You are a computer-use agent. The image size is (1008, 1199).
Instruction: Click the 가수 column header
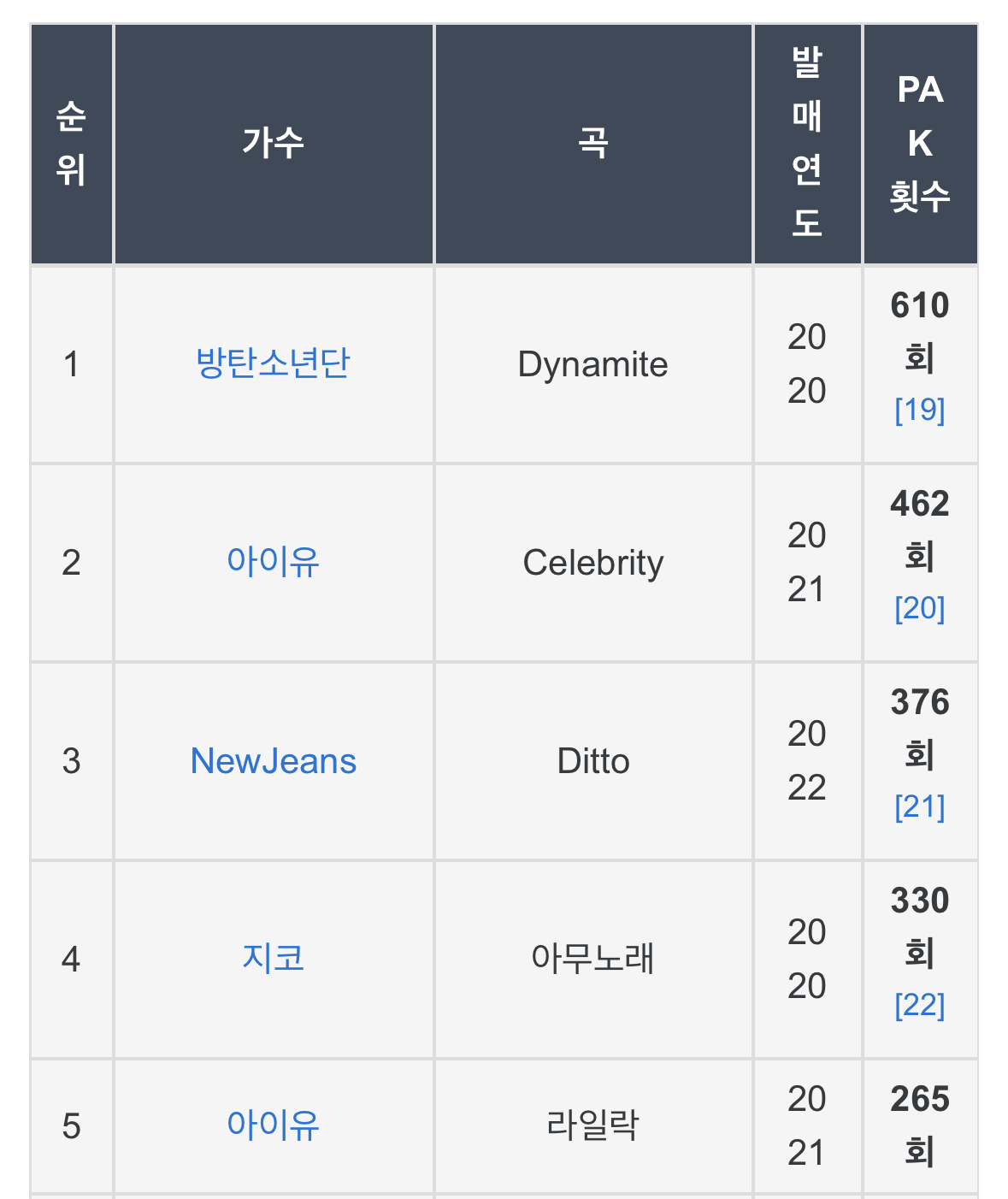point(274,144)
